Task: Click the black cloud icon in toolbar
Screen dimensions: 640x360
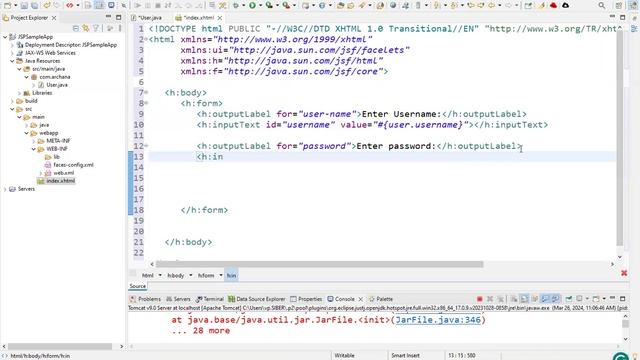Action: tap(565, 5)
